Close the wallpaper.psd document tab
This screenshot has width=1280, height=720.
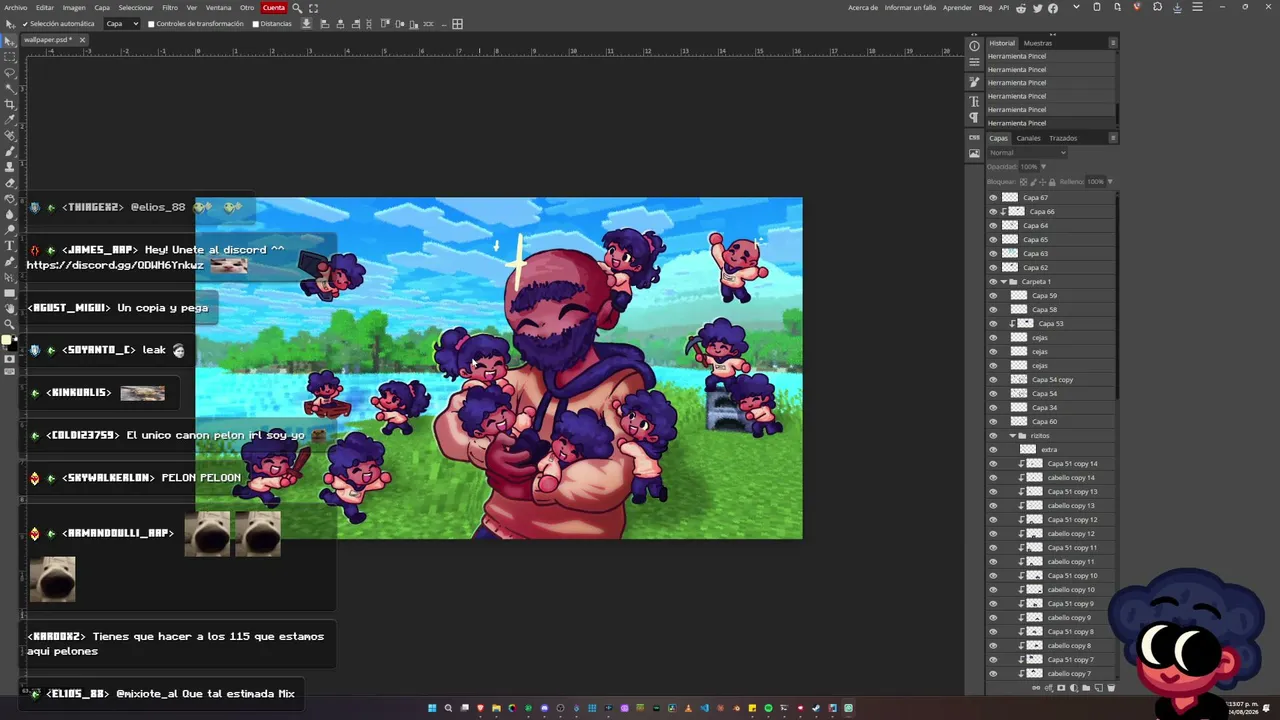[x=82, y=40]
